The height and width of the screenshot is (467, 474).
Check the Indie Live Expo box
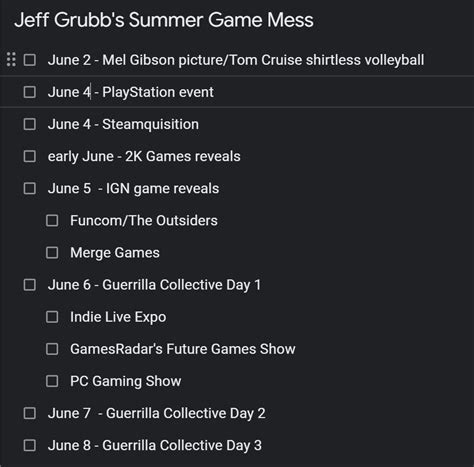point(52,317)
